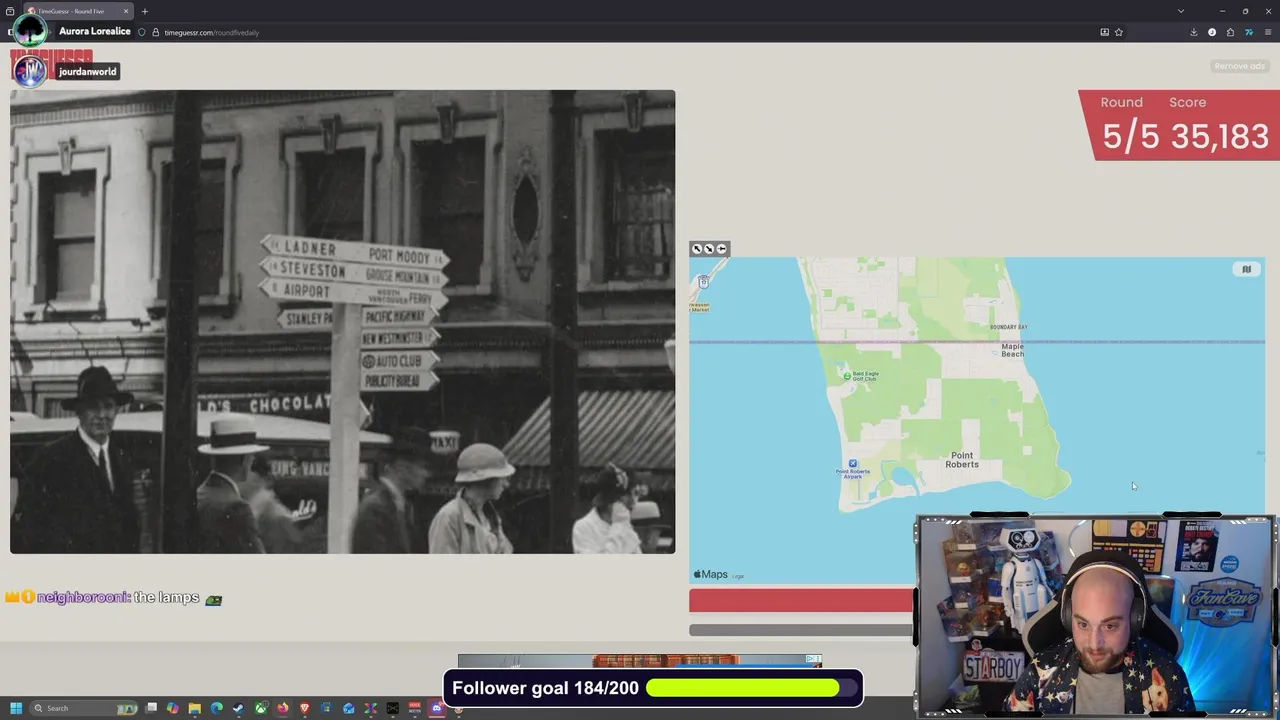Click the gray year slider track
The image size is (1280, 720).
pos(801,630)
